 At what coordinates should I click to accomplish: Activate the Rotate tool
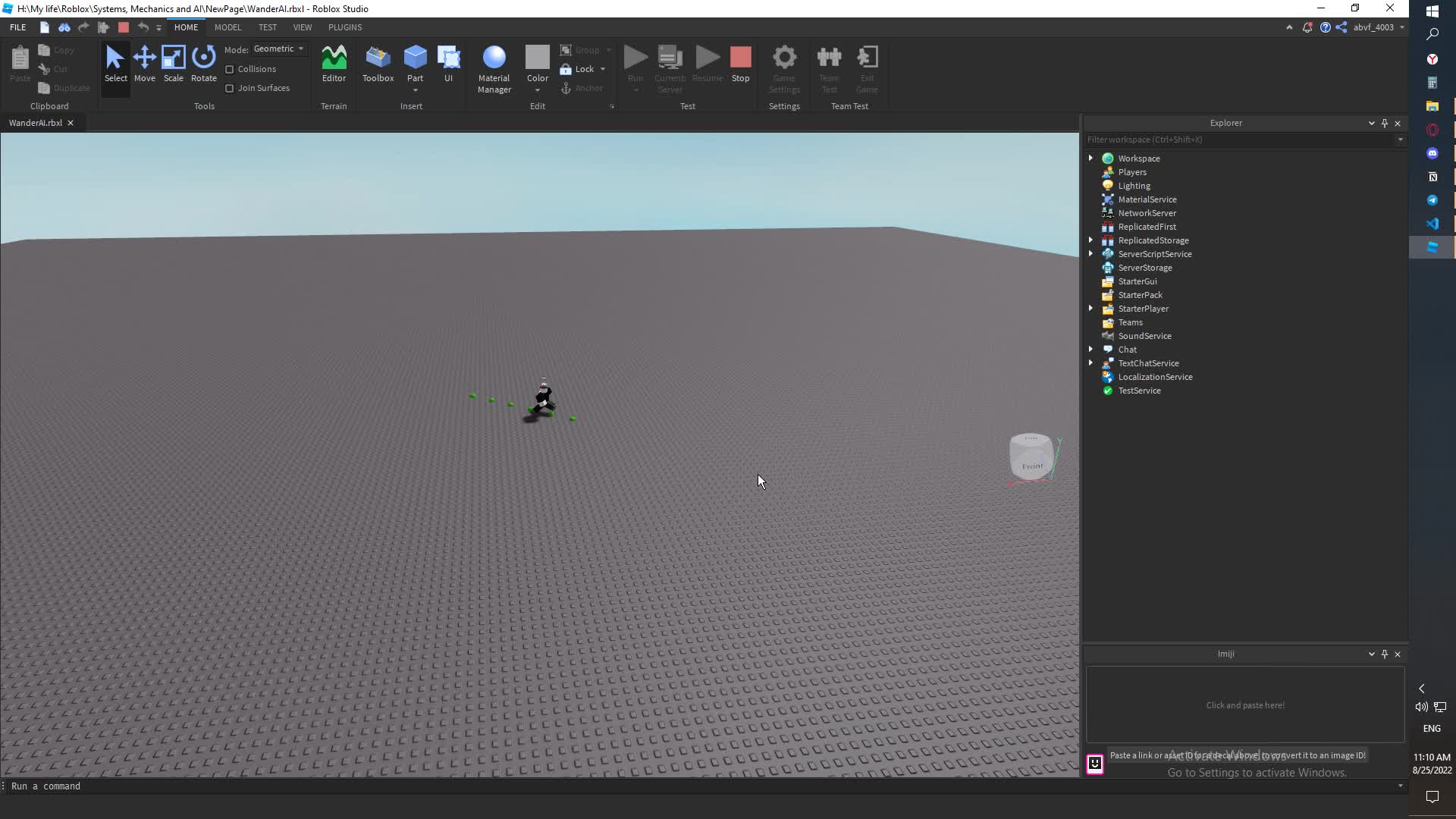(203, 64)
